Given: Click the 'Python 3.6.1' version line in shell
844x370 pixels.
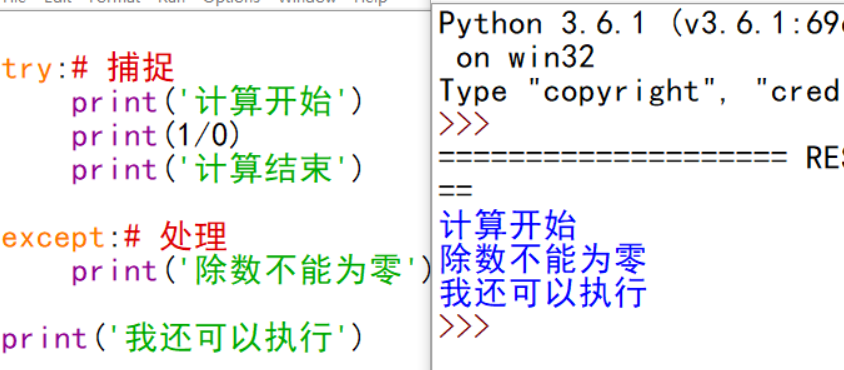Looking at the screenshot, I should pyautogui.click(x=641, y=24).
